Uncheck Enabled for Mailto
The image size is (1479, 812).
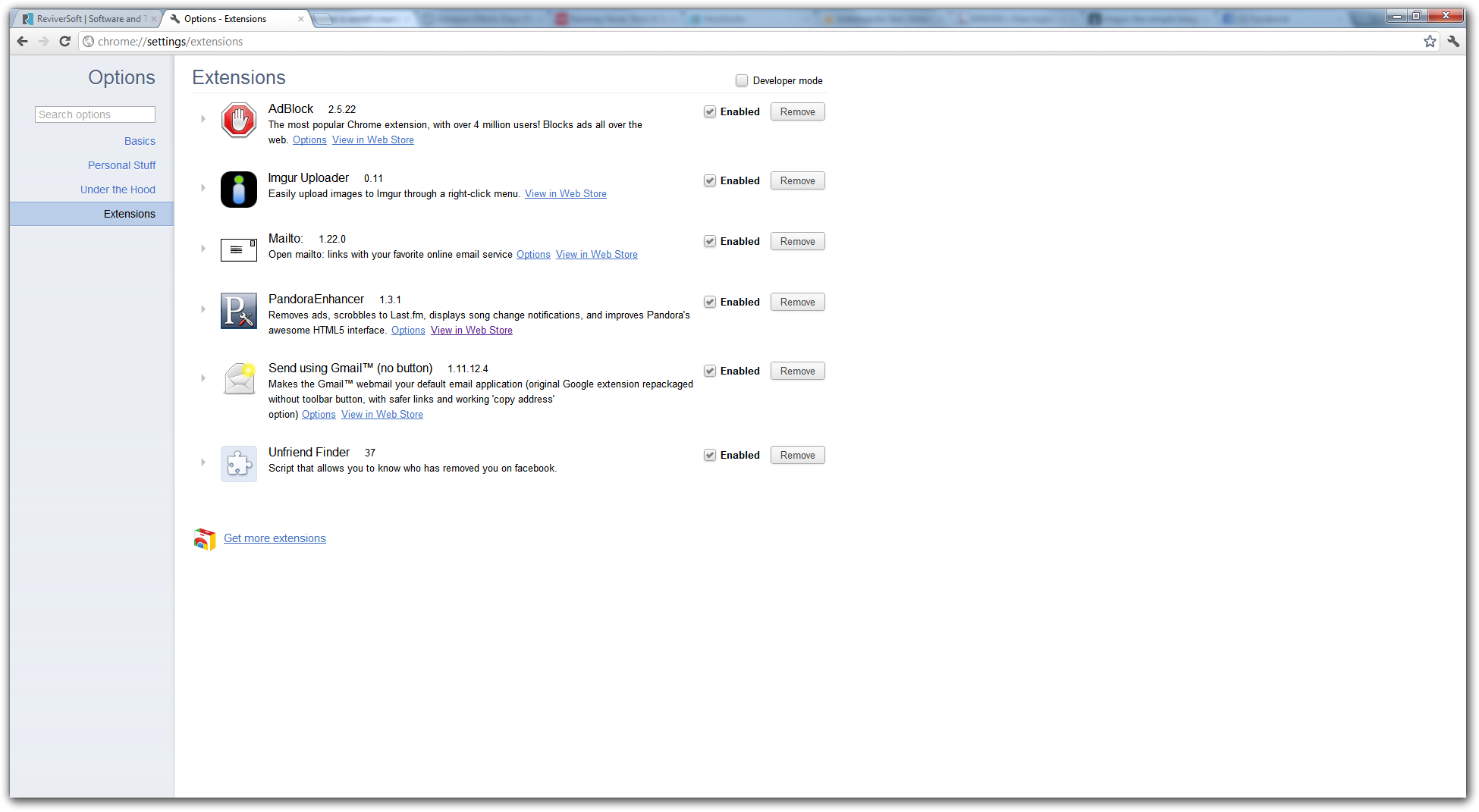[x=710, y=241]
